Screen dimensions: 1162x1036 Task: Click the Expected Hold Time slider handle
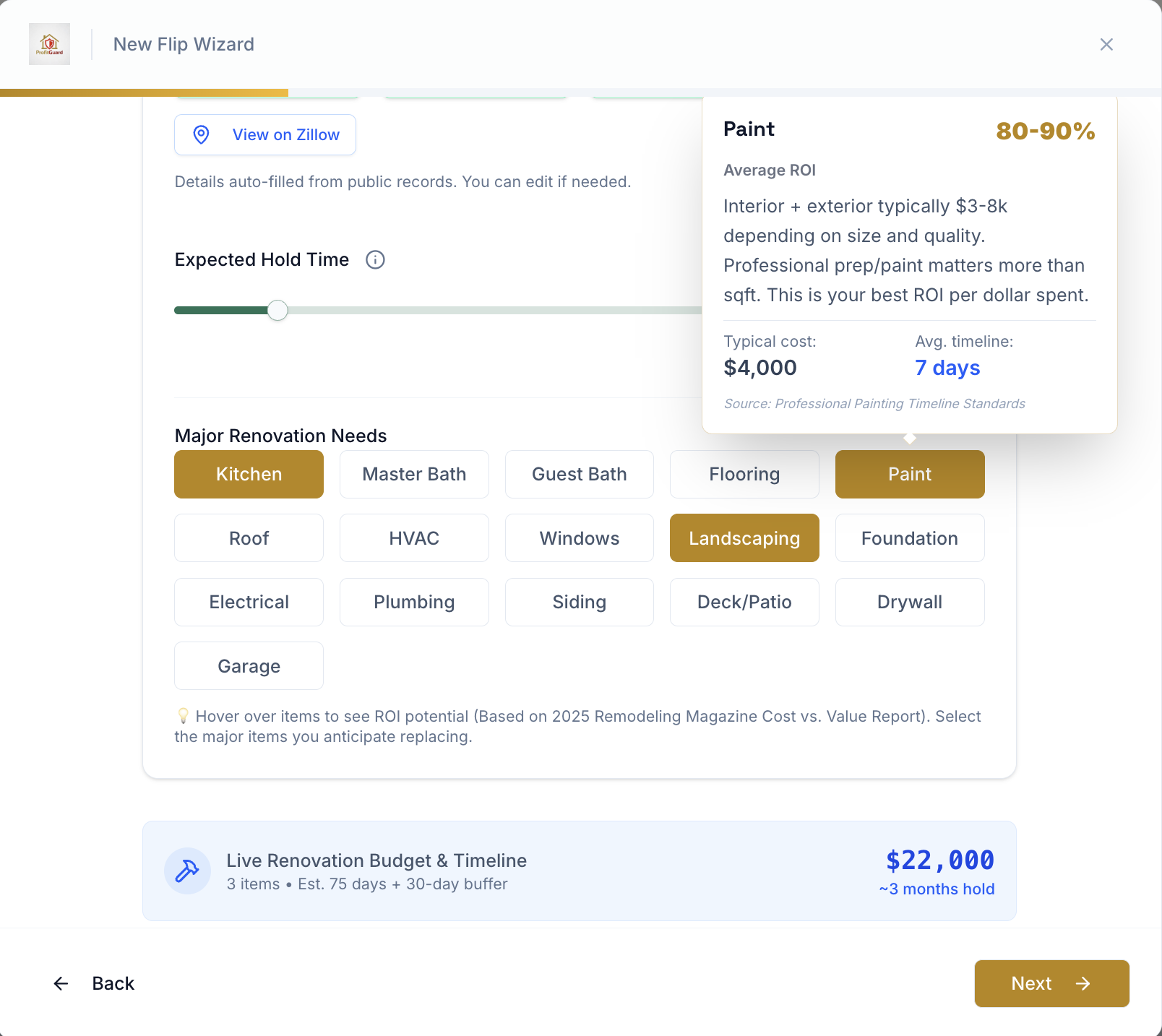tap(277, 310)
